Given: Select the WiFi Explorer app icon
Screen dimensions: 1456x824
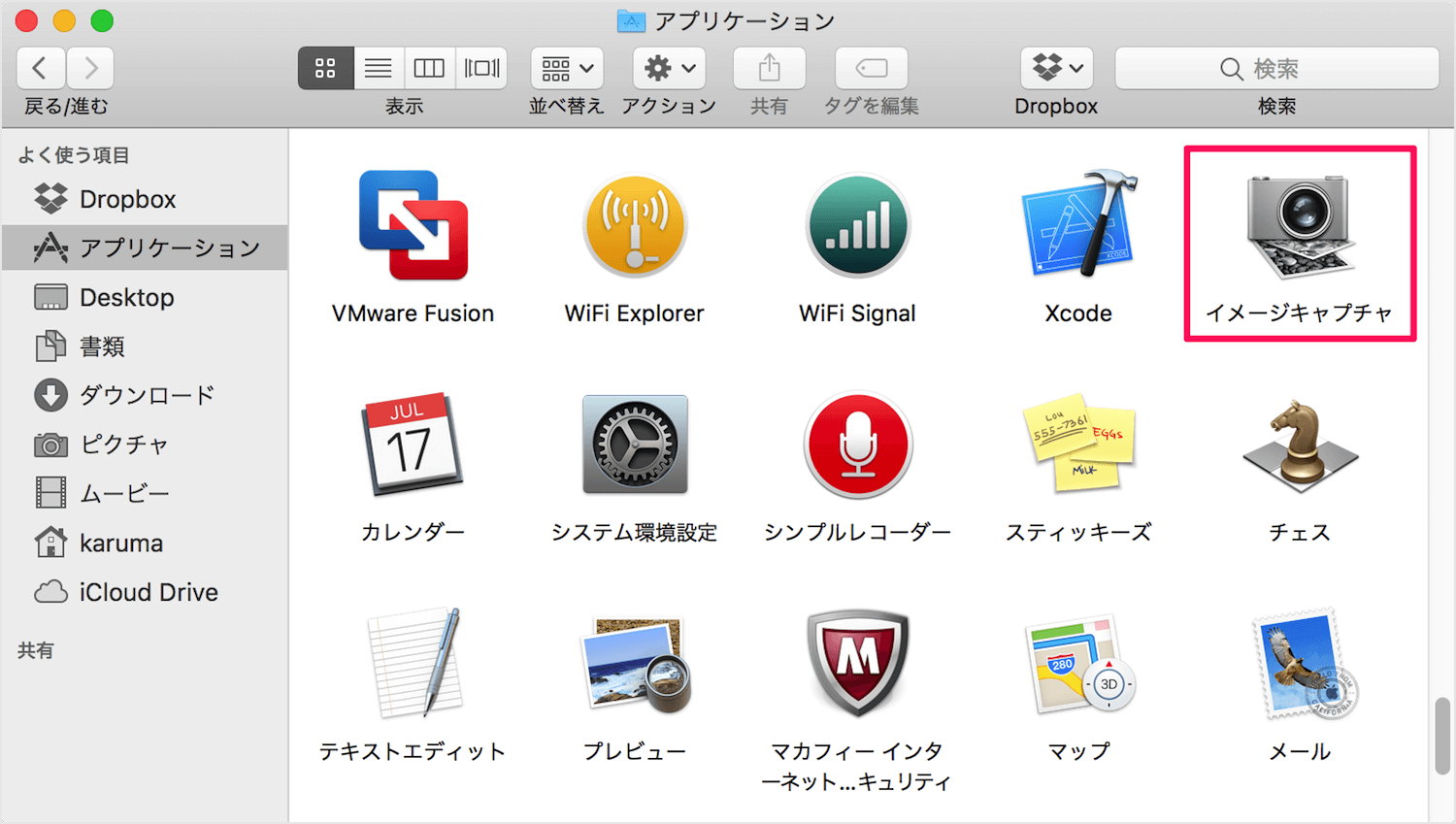Looking at the screenshot, I should [635, 225].
